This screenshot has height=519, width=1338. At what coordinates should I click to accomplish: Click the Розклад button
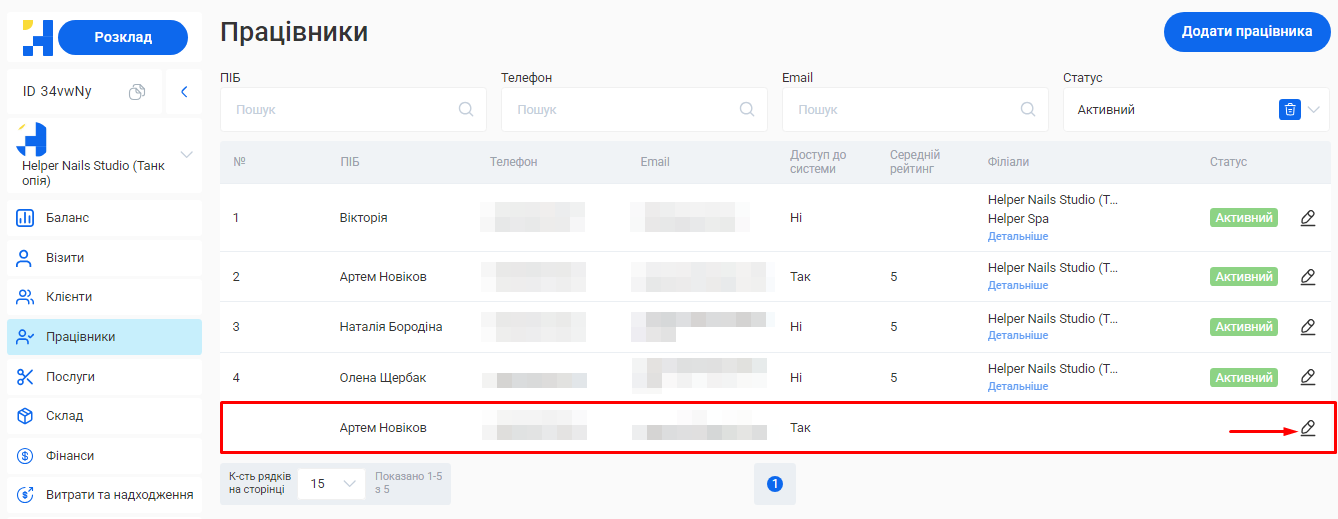[x=123, y=37]
